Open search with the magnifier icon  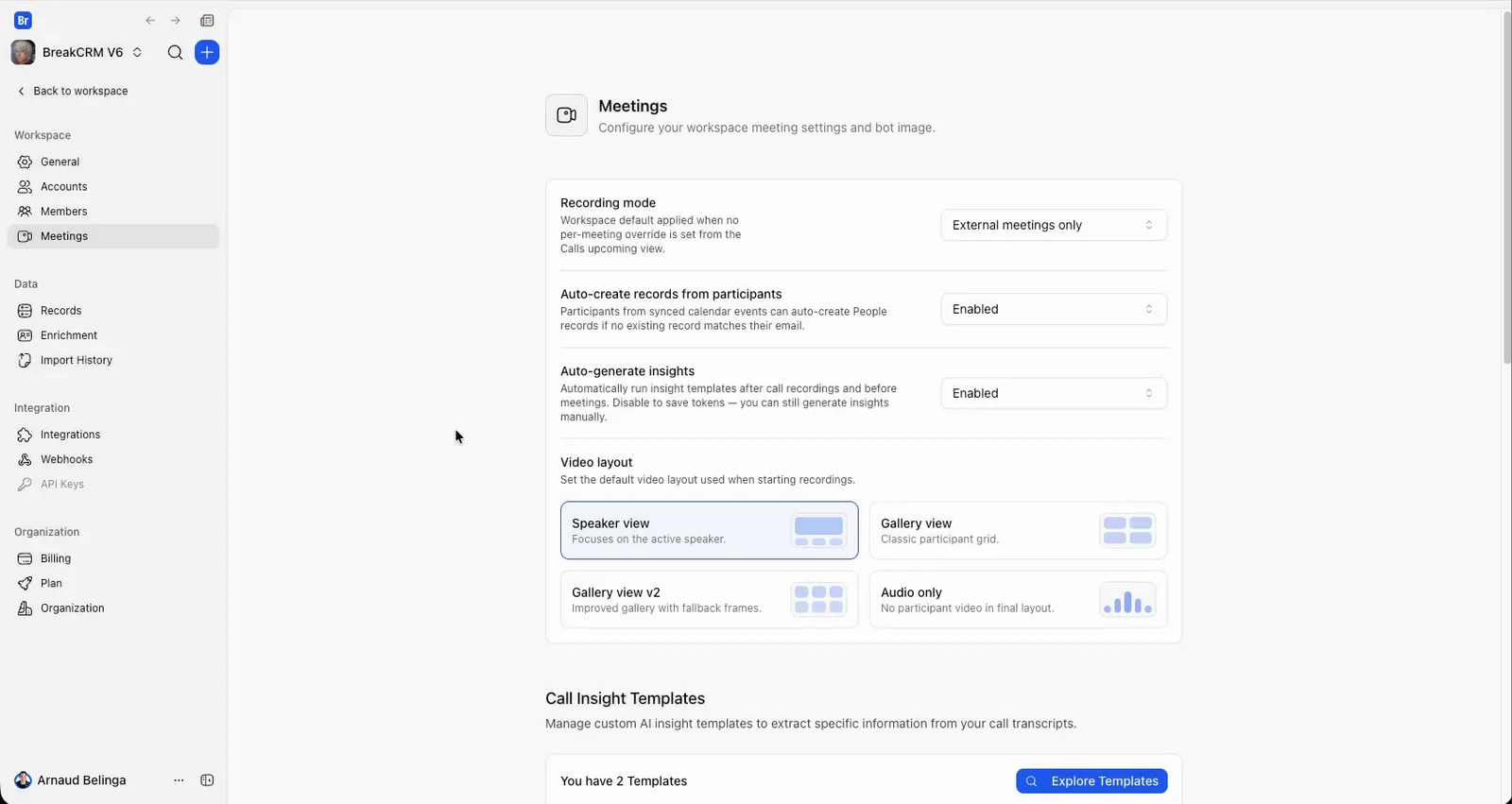click(x=175, y=53)
